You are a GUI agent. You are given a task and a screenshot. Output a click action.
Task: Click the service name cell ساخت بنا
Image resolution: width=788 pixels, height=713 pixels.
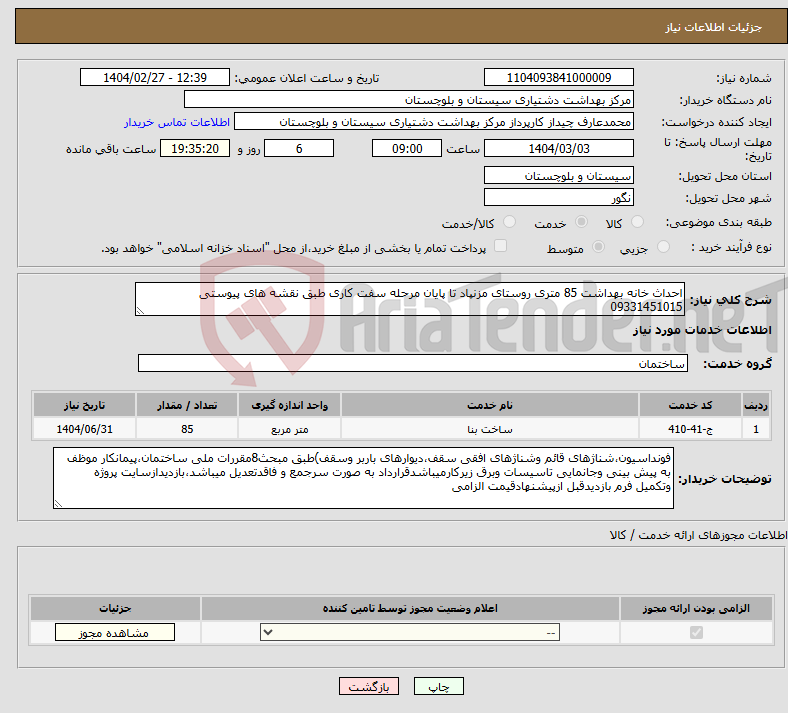pyautogui.click(x=489, y=429)
